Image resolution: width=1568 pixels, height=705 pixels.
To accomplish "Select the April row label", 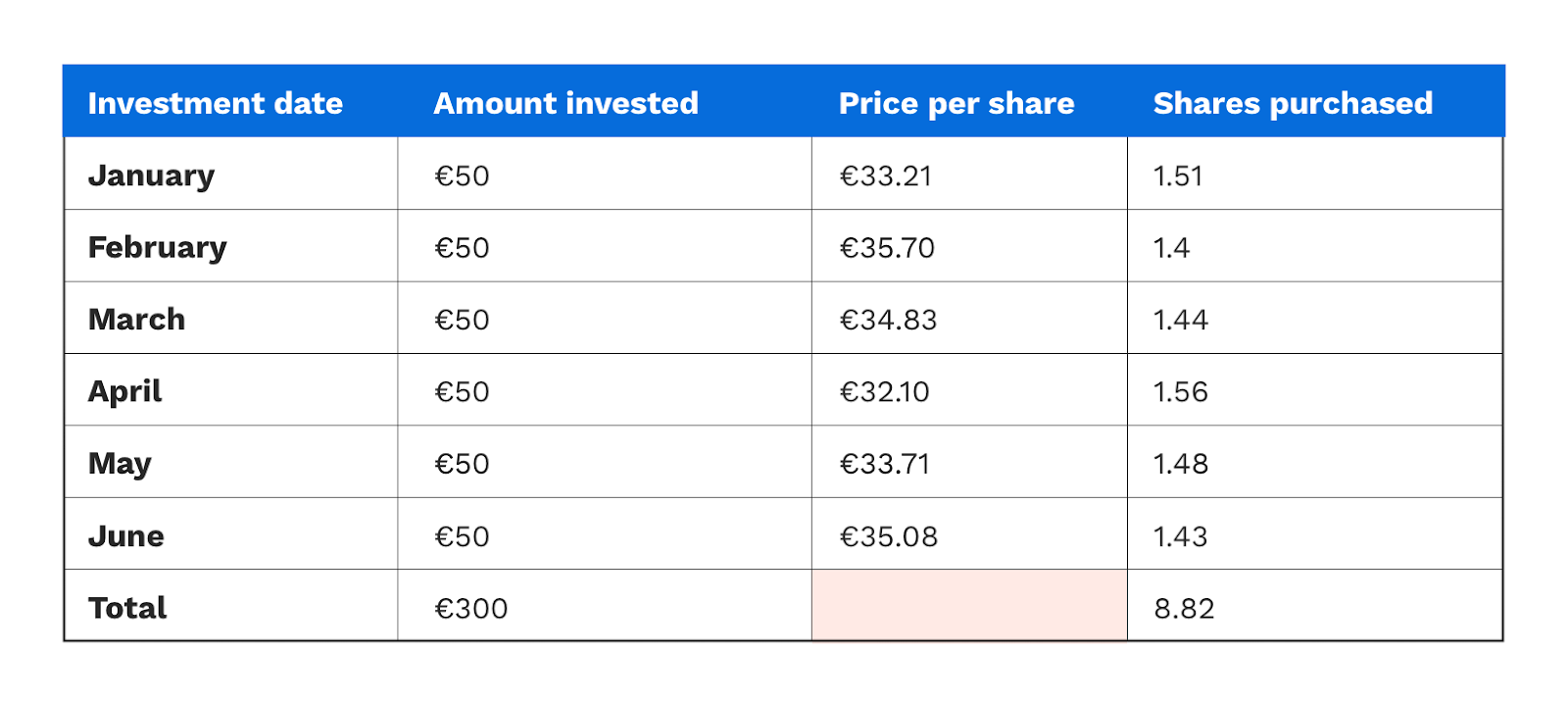I will tap(124, 392).
